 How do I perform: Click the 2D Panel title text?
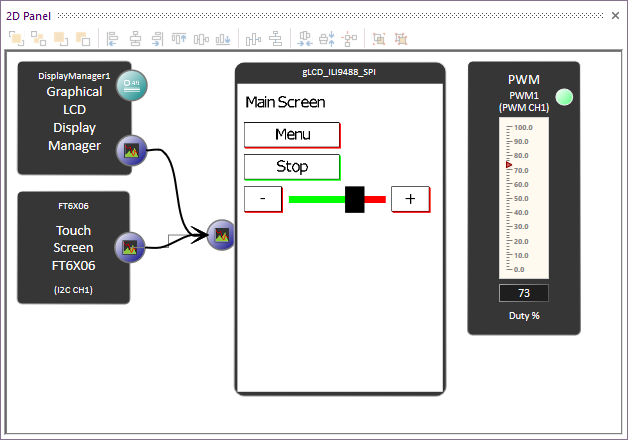(28, 16)
